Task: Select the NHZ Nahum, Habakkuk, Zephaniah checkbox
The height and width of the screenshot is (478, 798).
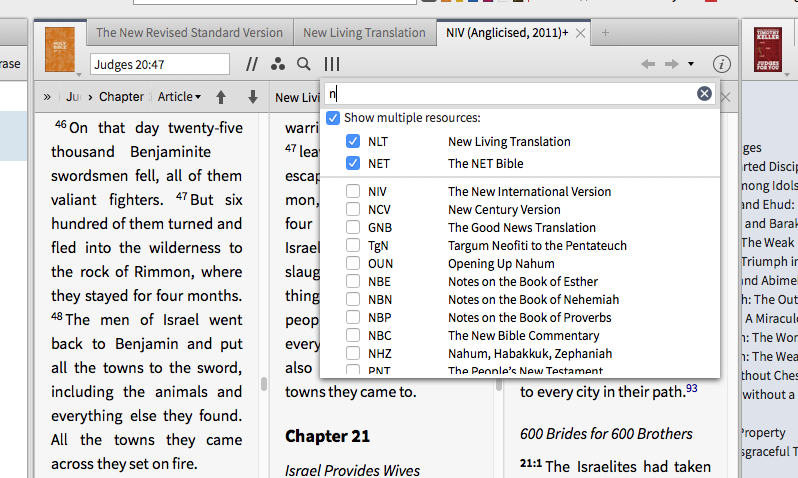Action: (353, 353)
